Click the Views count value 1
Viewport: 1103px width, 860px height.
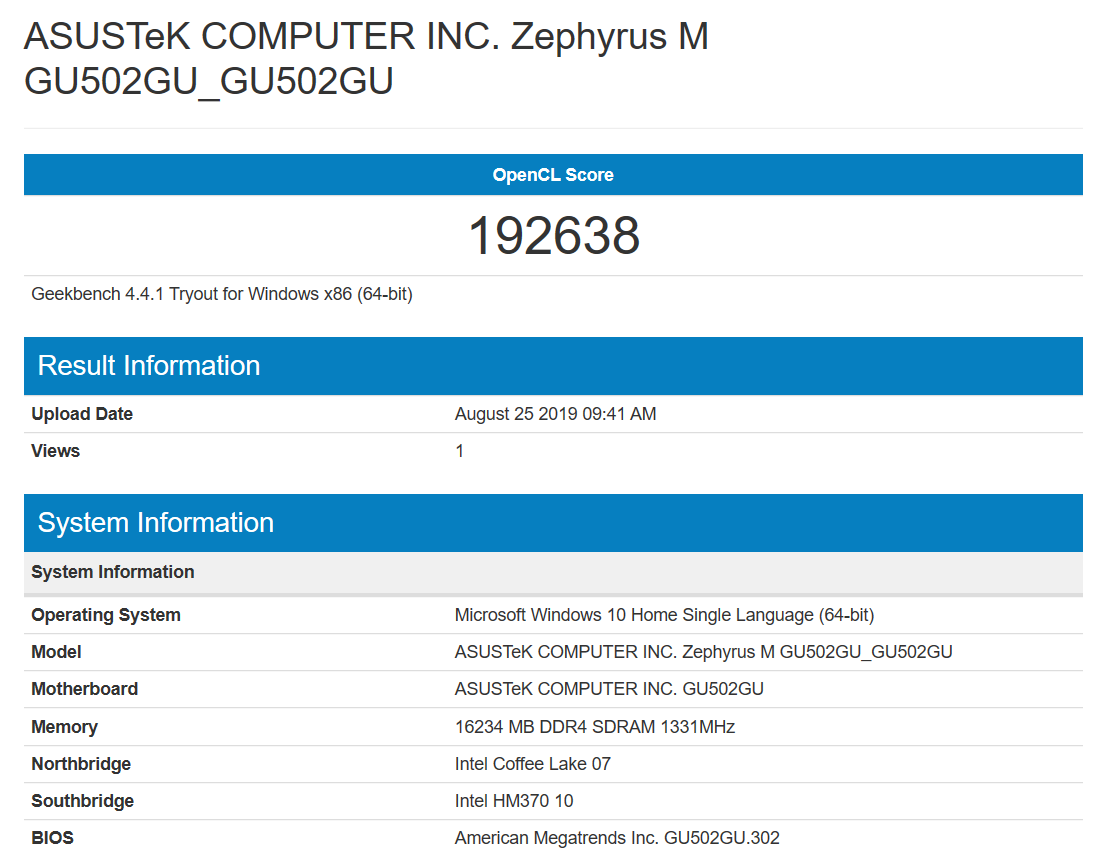(459, 451)
